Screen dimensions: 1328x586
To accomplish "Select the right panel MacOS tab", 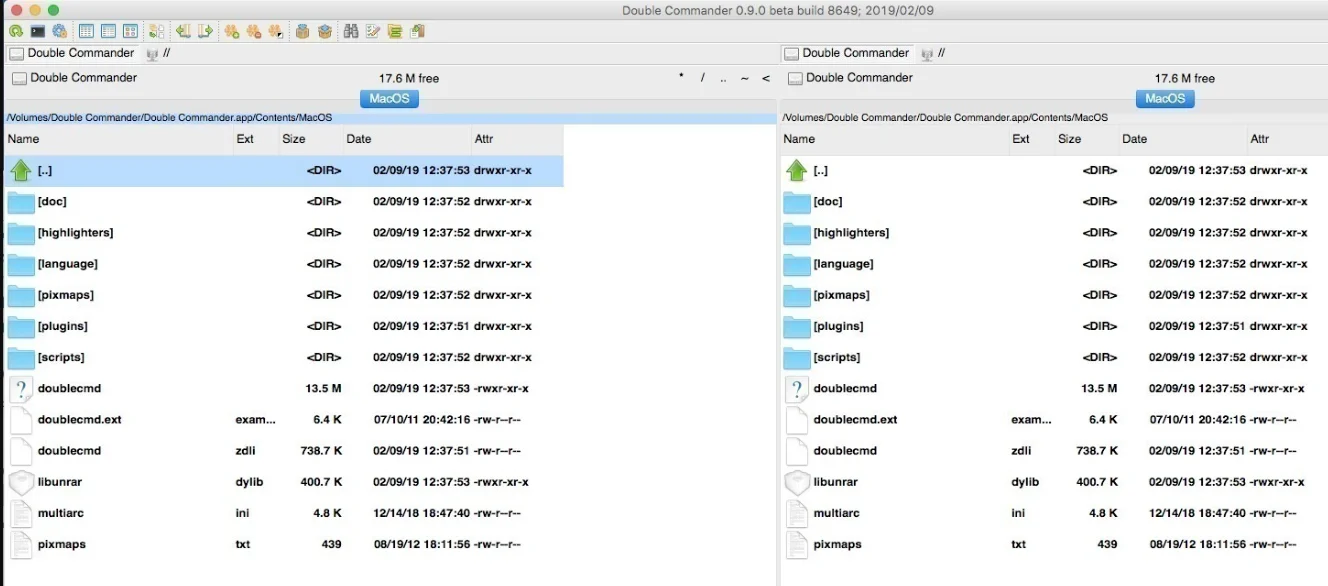I will 1165,98.
